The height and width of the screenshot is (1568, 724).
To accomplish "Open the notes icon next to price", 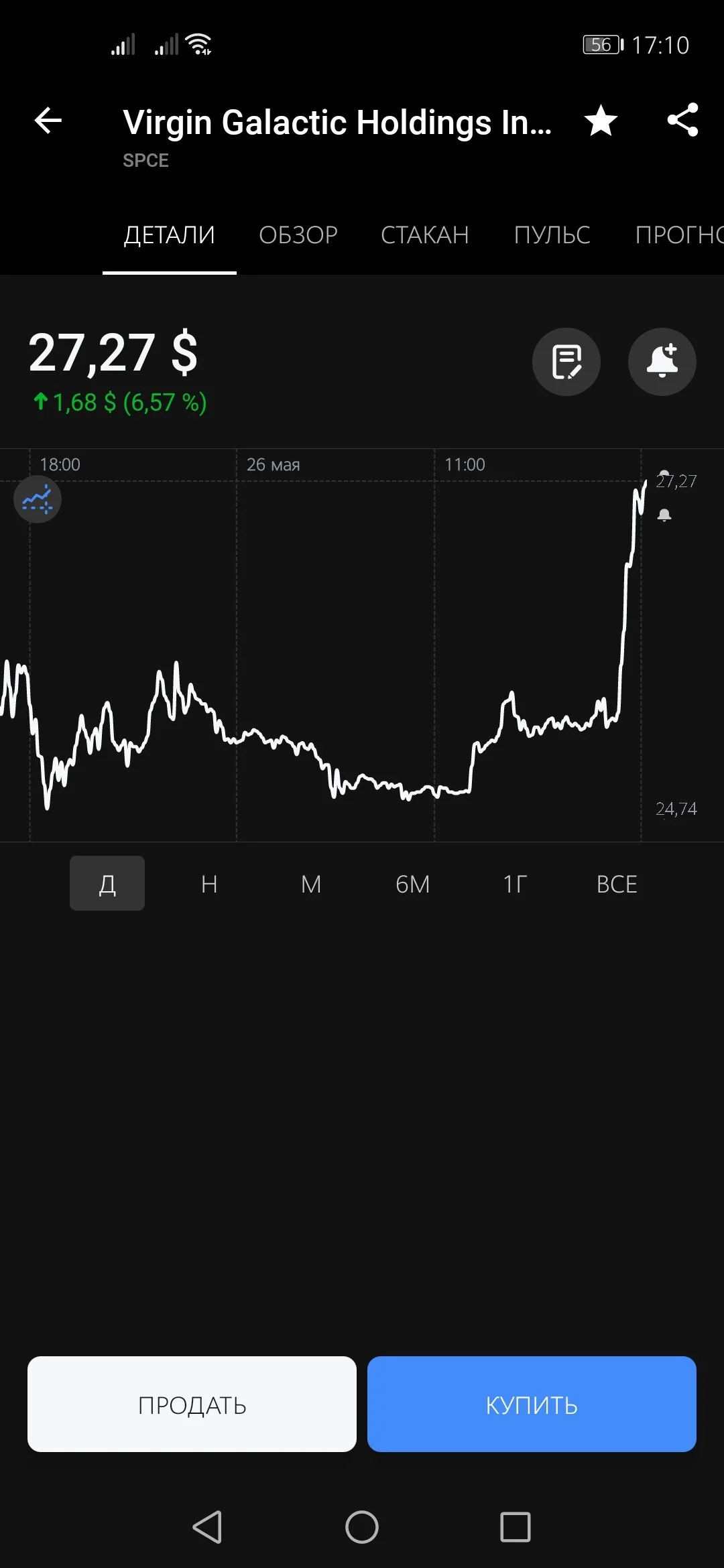I will pos(566,362).
